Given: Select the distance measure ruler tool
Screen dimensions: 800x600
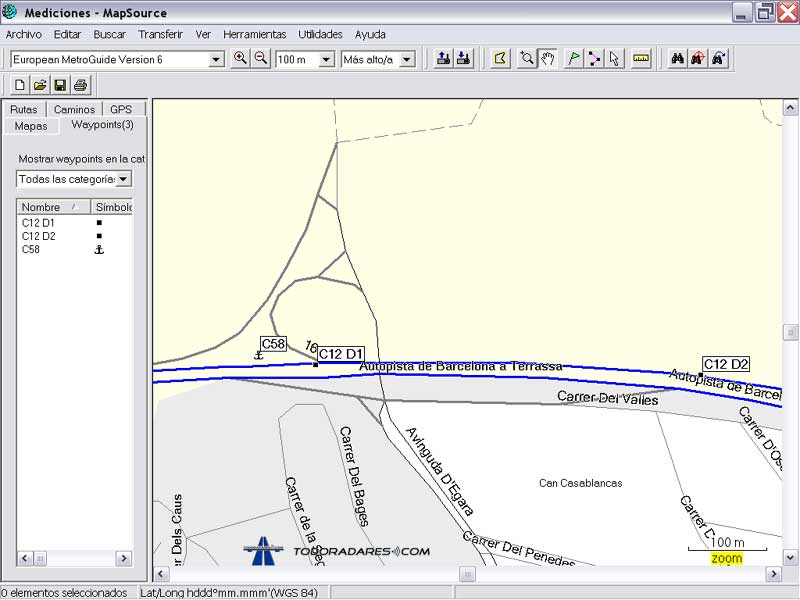Looking at the screenshot, I should (x=641, y=59).
